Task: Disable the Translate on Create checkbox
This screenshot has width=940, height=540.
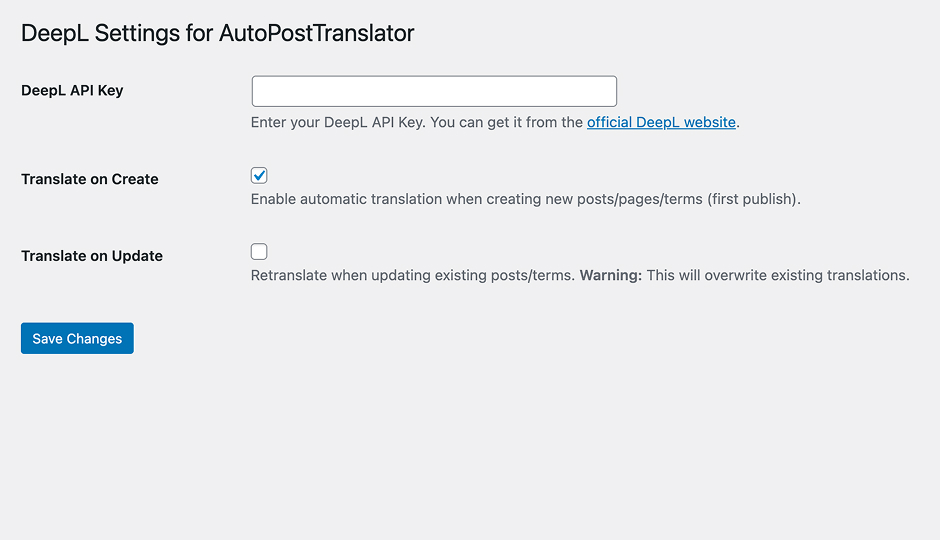Action: click(259, 175)
